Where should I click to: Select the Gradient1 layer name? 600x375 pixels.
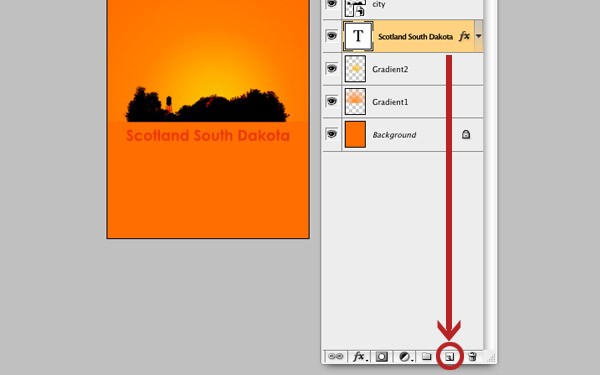coord(390,102)
